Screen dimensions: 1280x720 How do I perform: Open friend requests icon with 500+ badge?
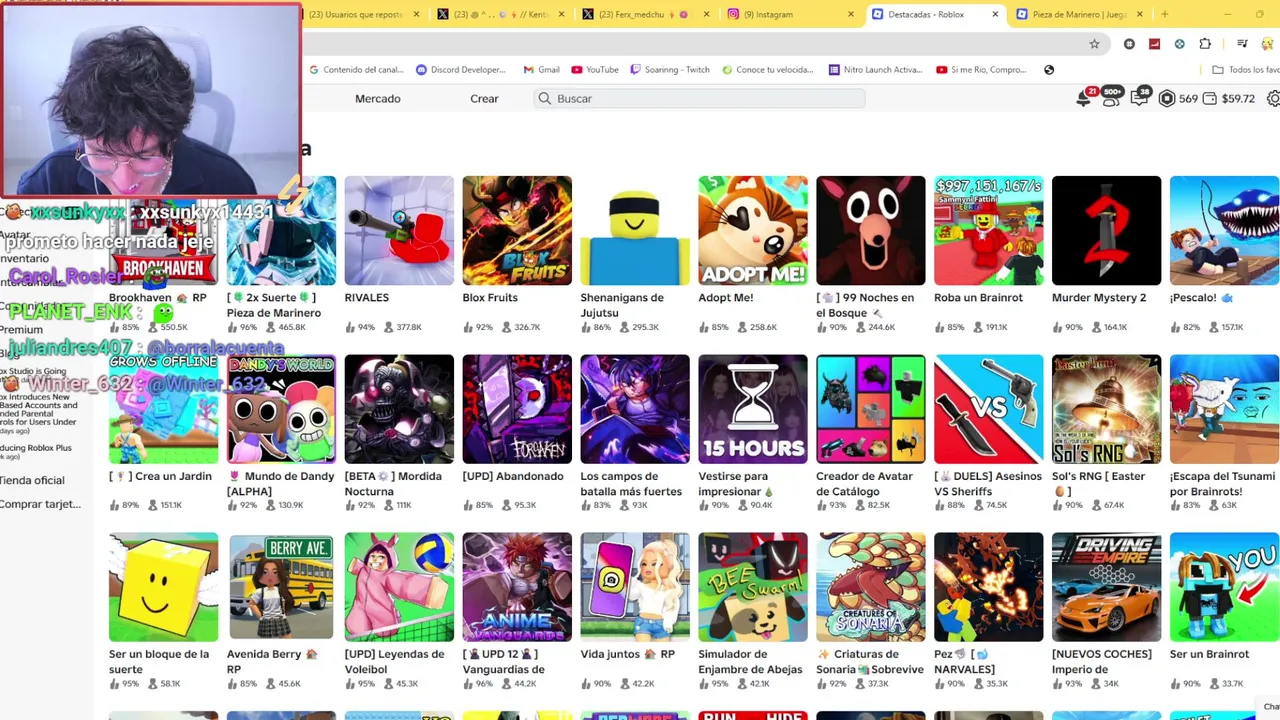[1111, 98]
